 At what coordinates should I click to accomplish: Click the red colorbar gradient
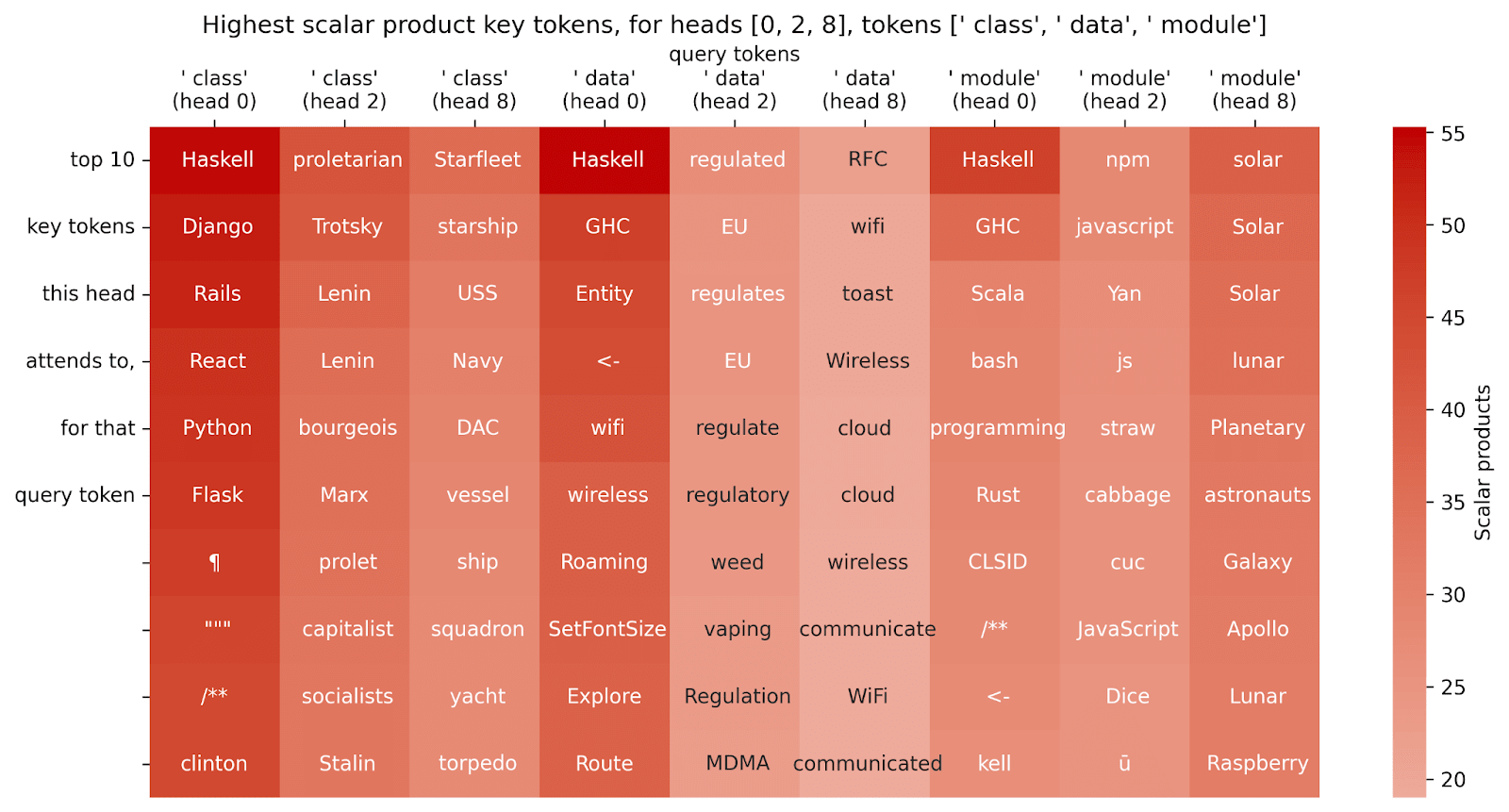pyautogui.click(x=1409, y=462)
